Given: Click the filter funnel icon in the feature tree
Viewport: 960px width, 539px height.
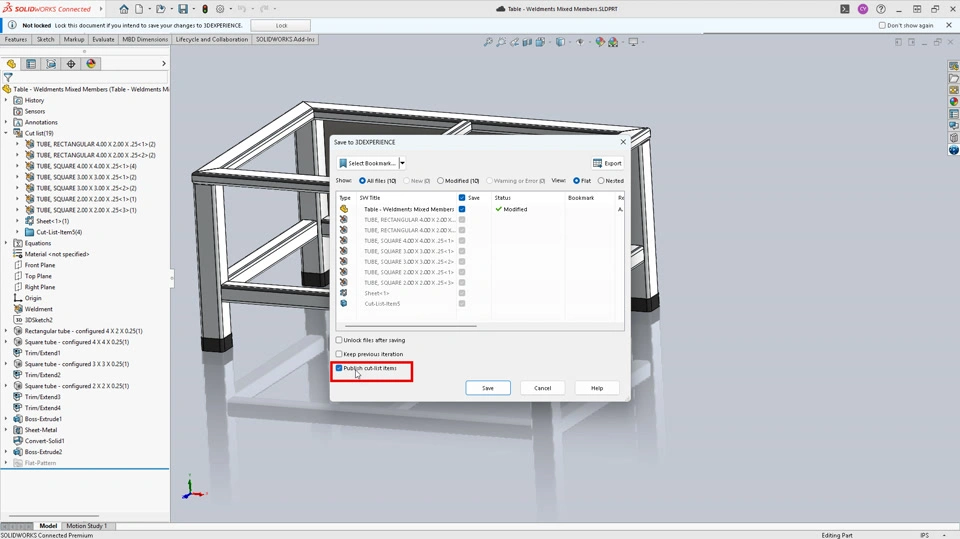Looking at the screenshot, I should tap(8, 77).
